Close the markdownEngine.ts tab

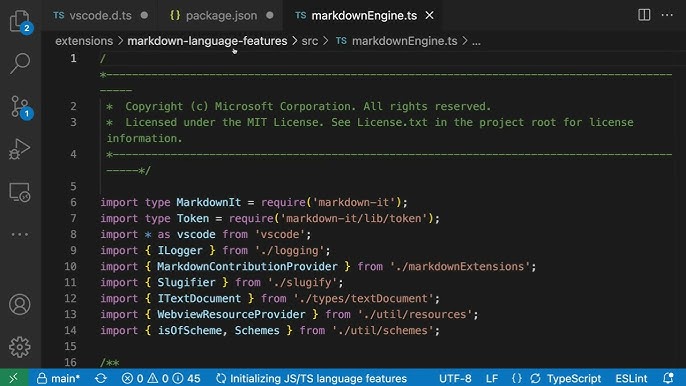pos(430,15)
